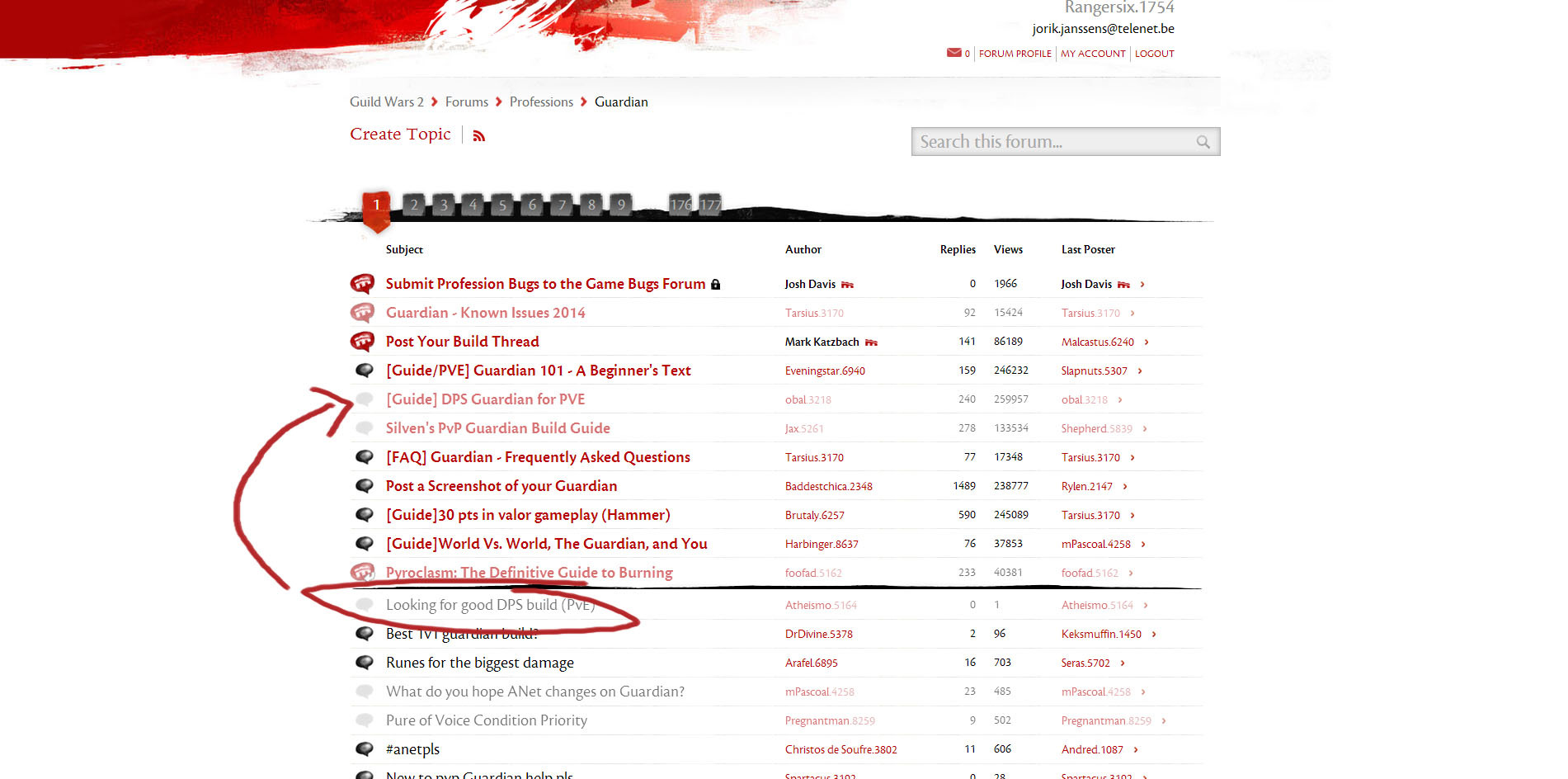Screen dimensions: 1568x779
Task: Jump to last post arrow by Shepherd.5839
Action: point(1145,428)
